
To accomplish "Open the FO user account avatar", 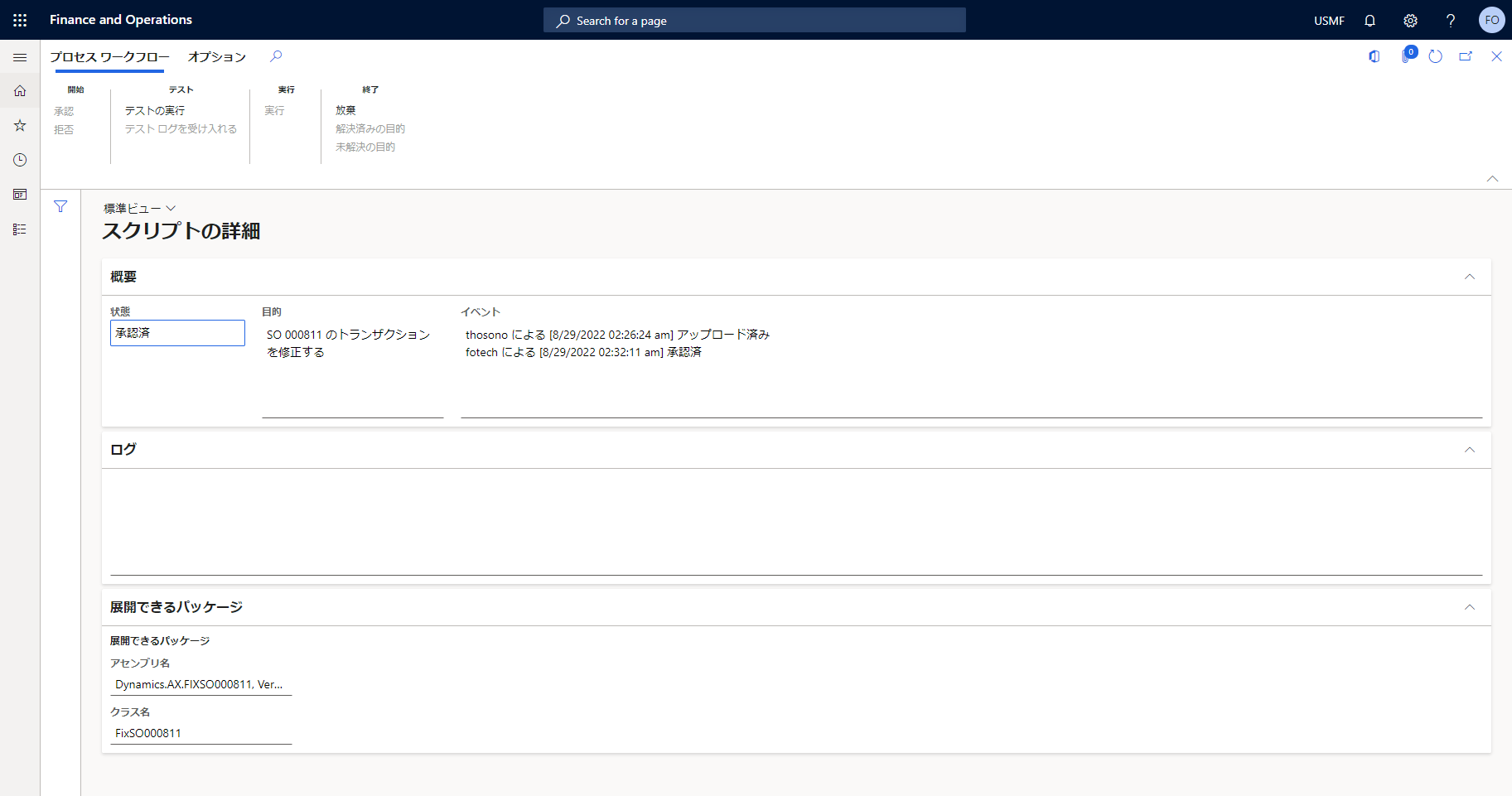I will click(1491, 20).
